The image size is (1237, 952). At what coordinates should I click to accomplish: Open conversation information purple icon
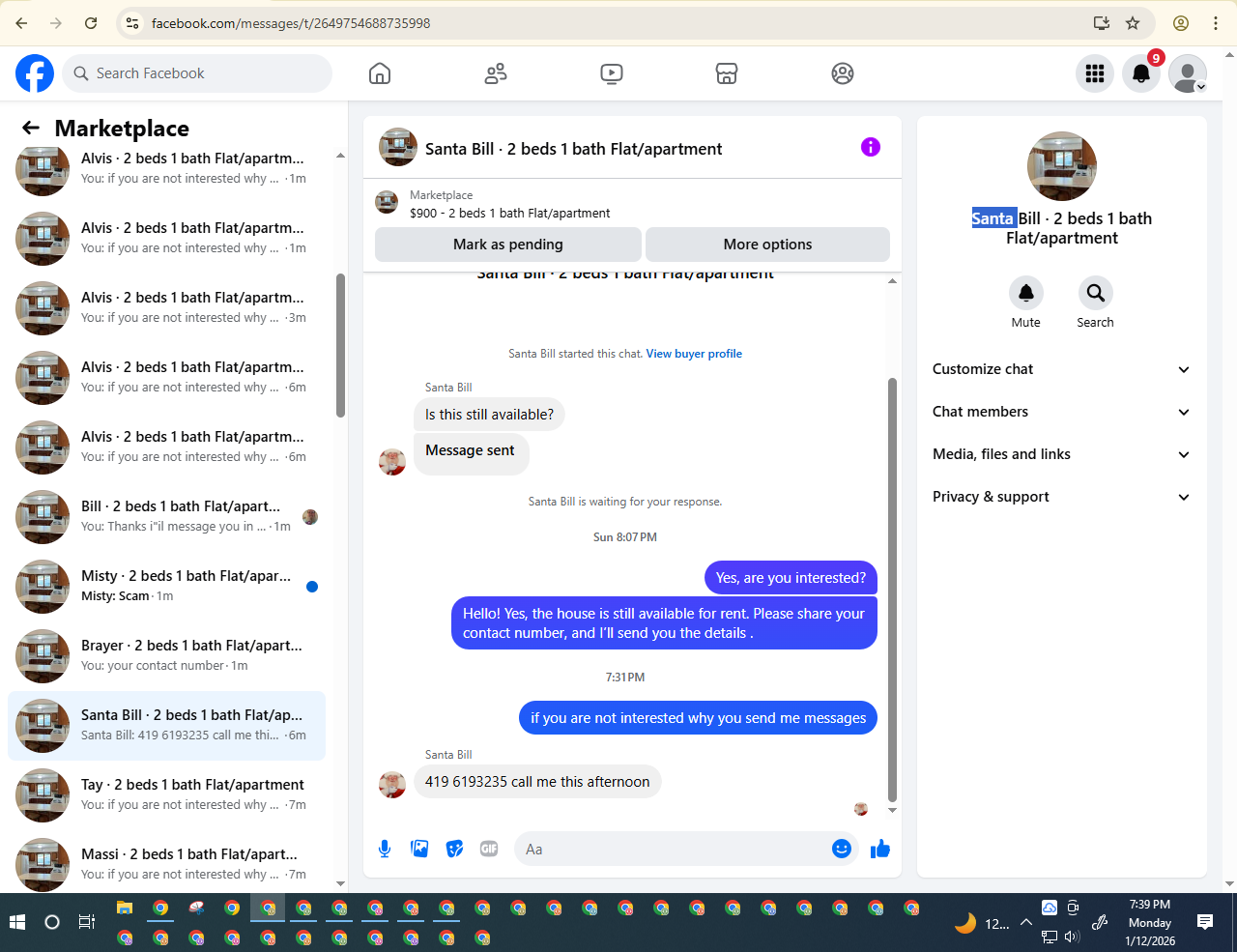point(871,147)
